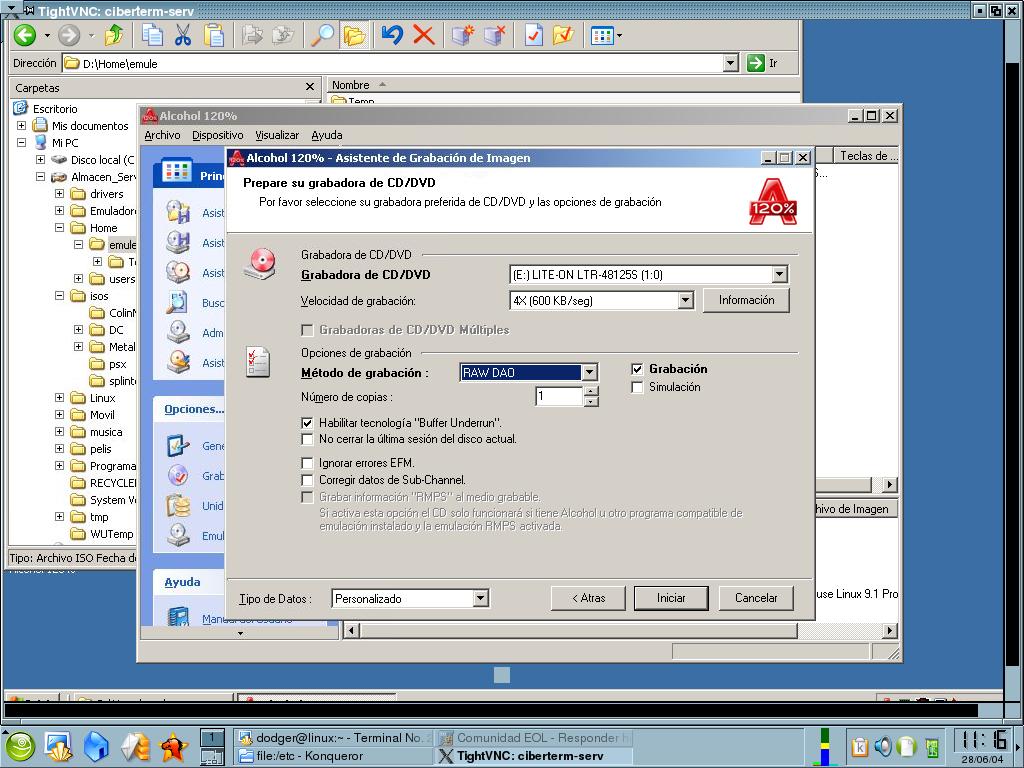Image resolution: width=1024 pixels, height=768 pixels.
Task: Click the Adm disc manager icon in Alcohol
Action: 178,332
